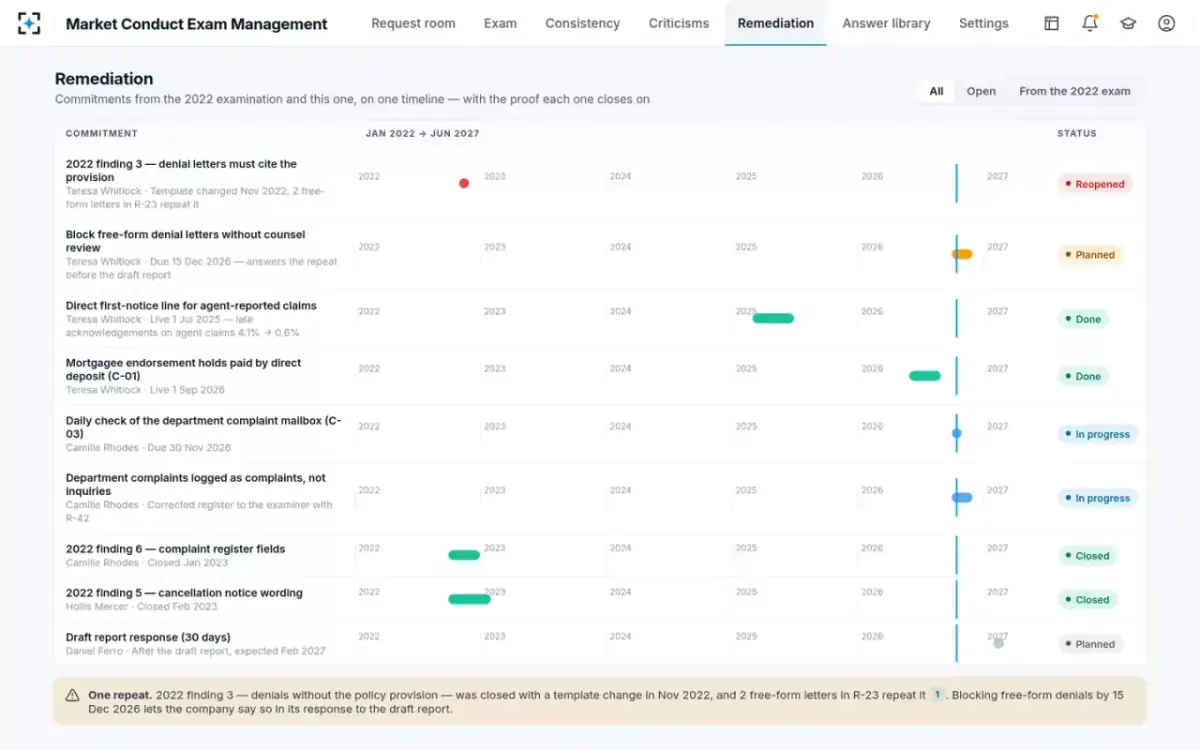This screenshot has height=750, width=1200.
Task: Click the blue dot for Daily check of complaint mailbox
Action: [957, 433]
